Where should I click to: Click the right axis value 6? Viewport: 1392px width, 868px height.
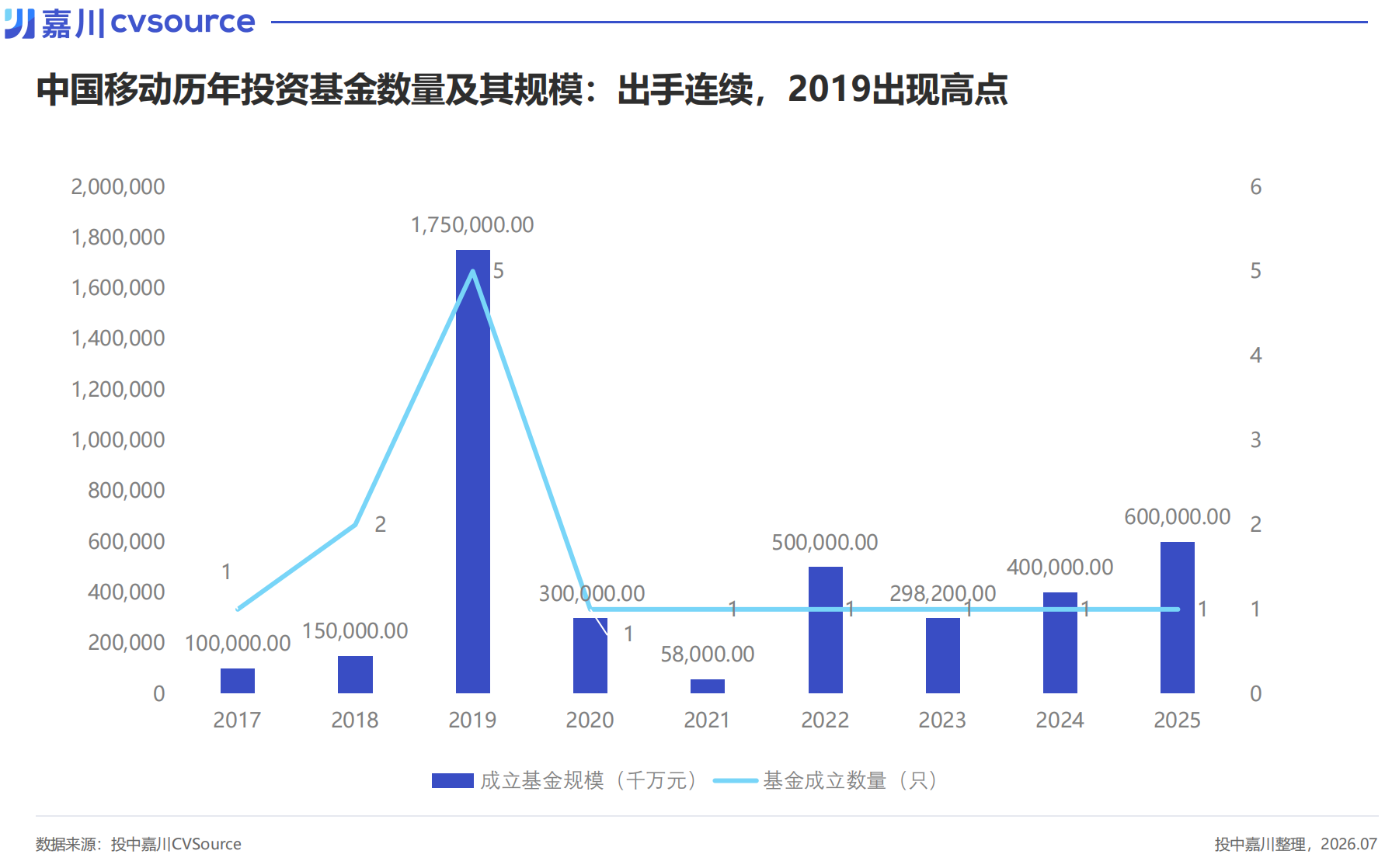pos(1255,186)
